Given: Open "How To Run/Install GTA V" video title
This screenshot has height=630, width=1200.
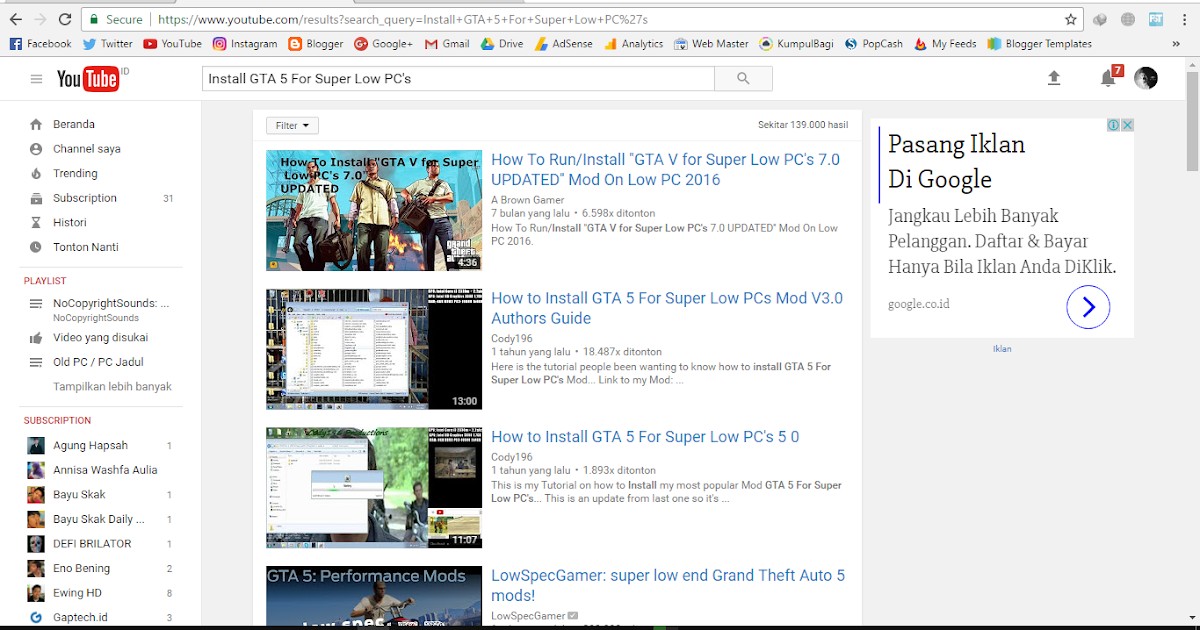Looking at the screenshot, I should click(665, 169).
